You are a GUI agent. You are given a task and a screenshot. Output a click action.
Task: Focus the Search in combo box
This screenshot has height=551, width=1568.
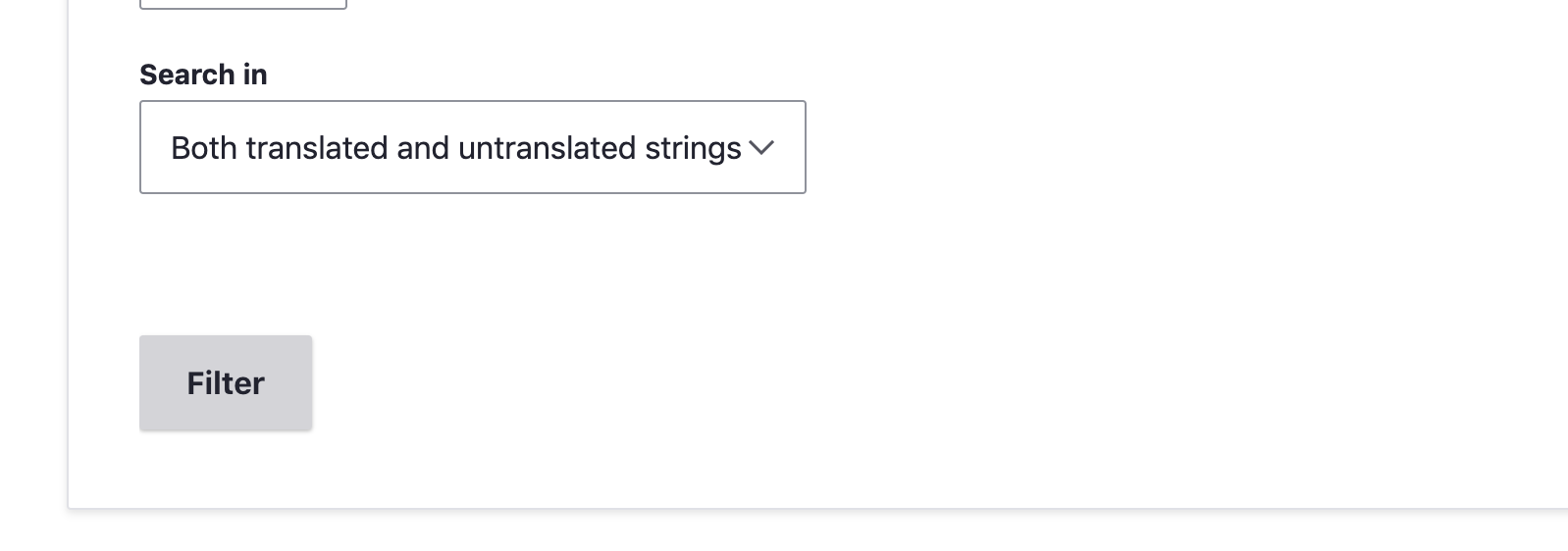pos(472,147)
